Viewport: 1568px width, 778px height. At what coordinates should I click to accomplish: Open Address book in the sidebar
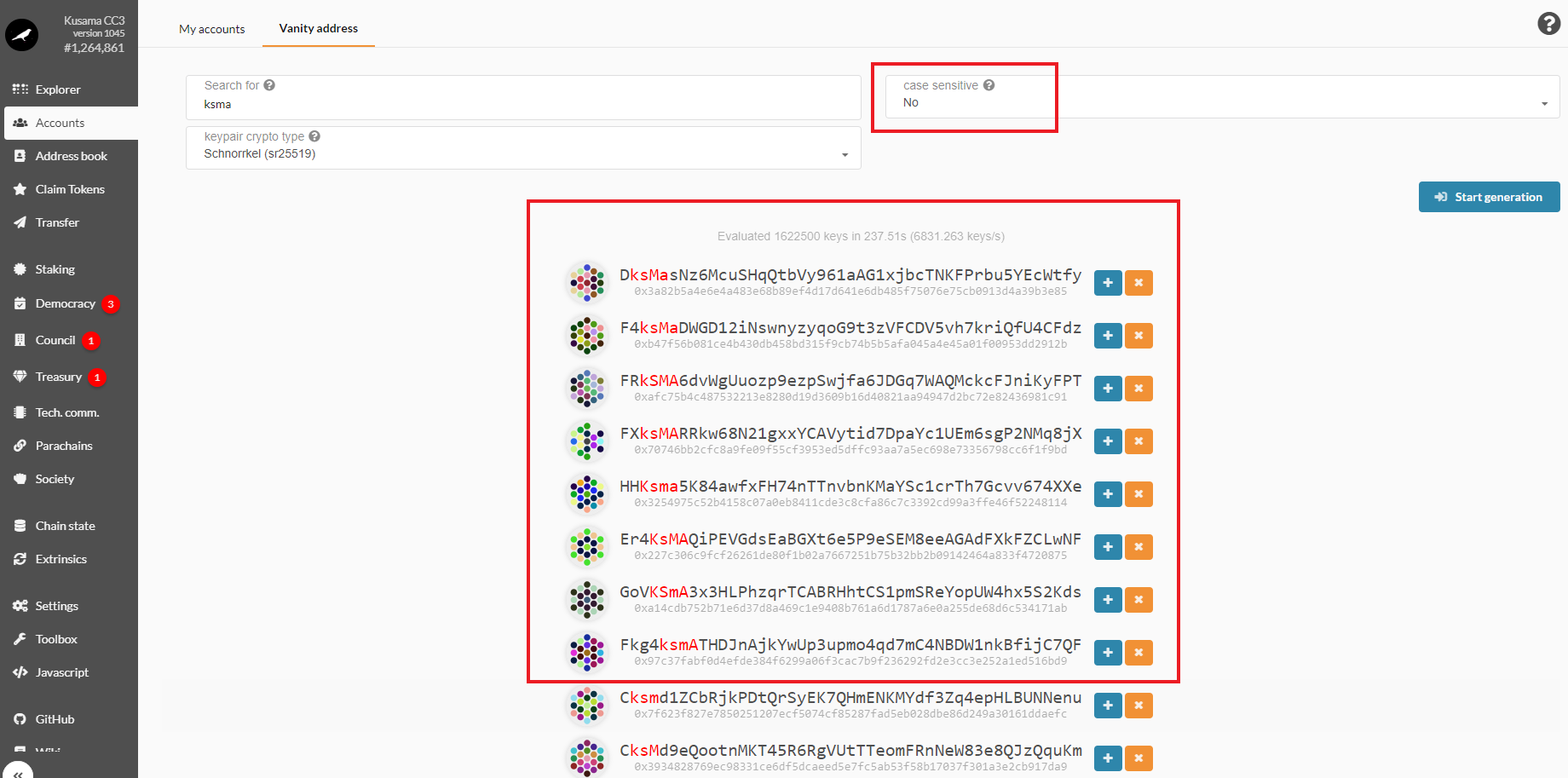(69, 156)
